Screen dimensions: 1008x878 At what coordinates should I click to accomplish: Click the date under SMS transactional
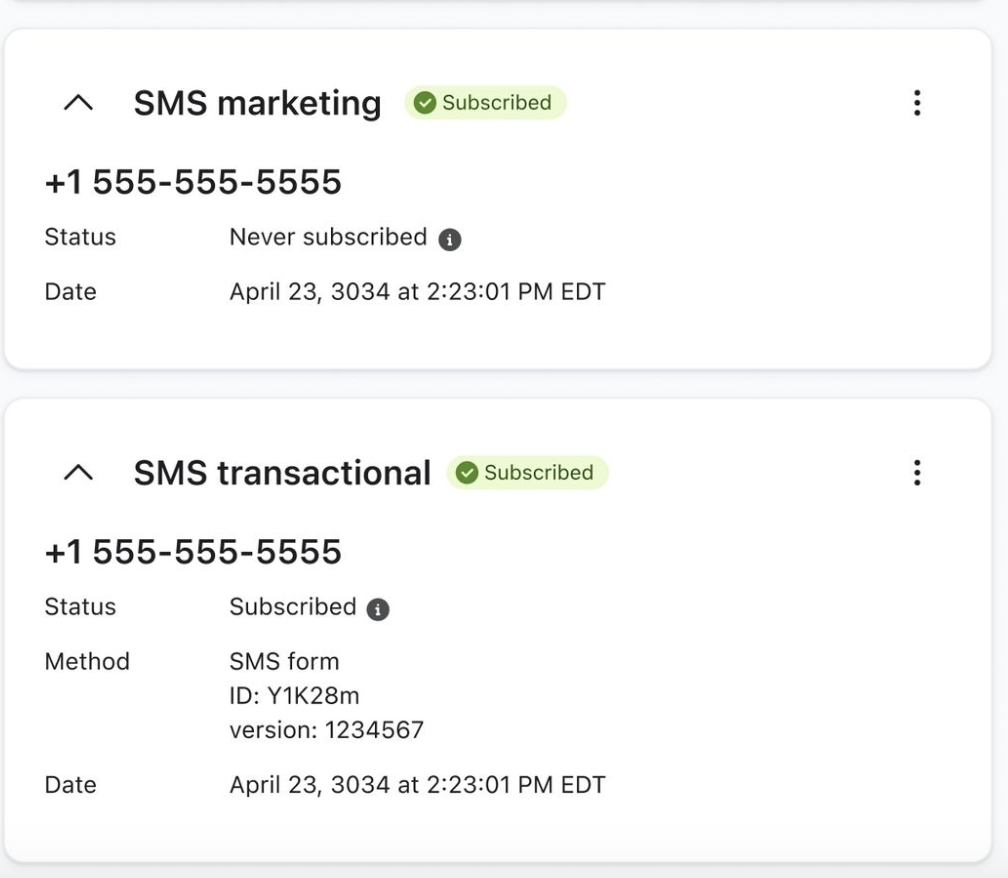point(417,785)
